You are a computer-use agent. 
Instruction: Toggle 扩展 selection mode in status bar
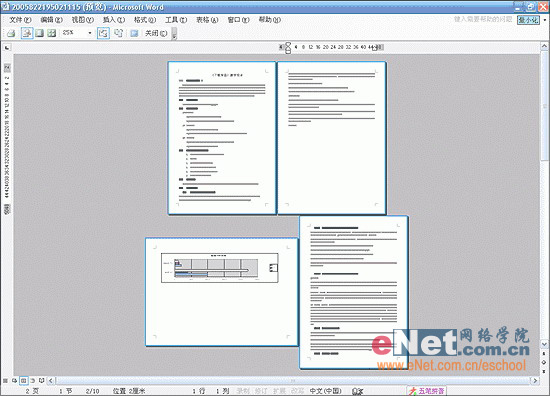[x=279, y=391]
